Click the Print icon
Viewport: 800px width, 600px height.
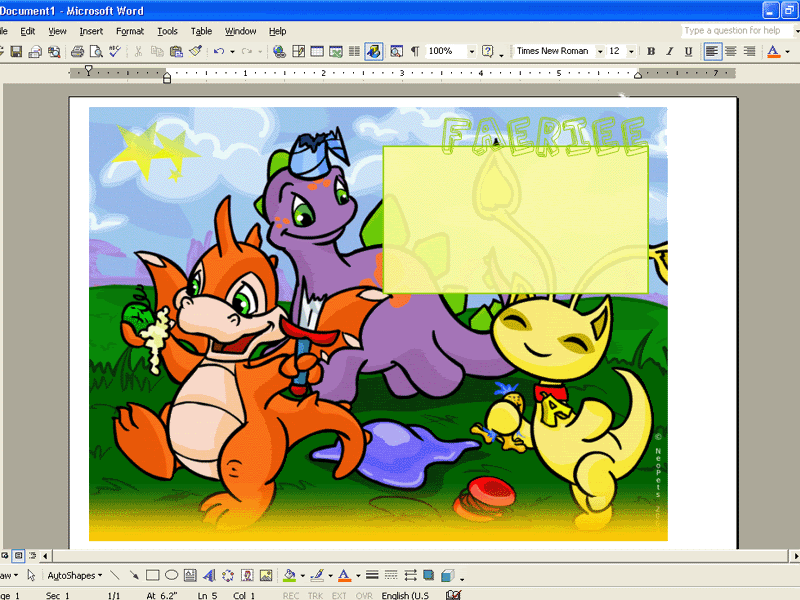point(78,51)
